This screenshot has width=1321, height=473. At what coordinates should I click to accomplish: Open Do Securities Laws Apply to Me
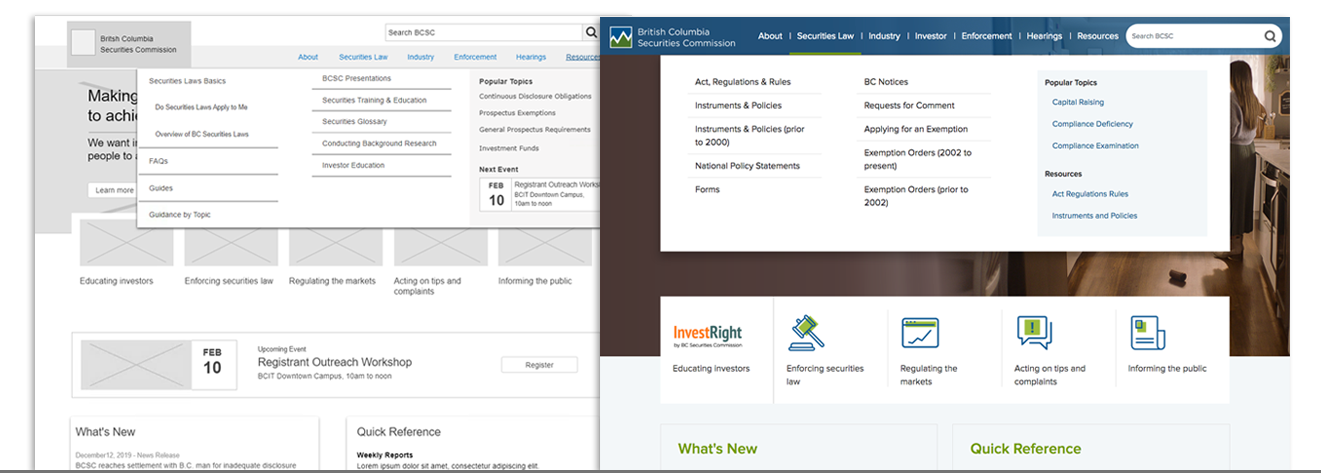[201, 107]
